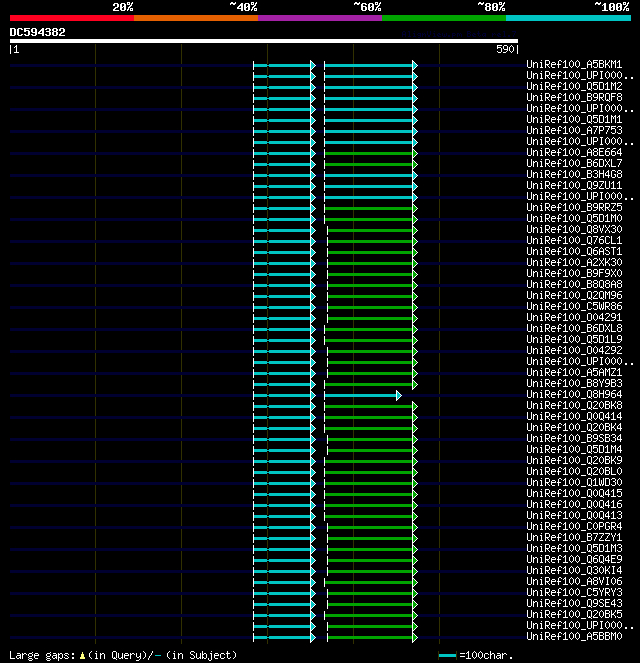Viewport: 640px width, 663px height.
Task: Click the short cyan alignment bar in Q8H964 row
Action: click(363, 396)
